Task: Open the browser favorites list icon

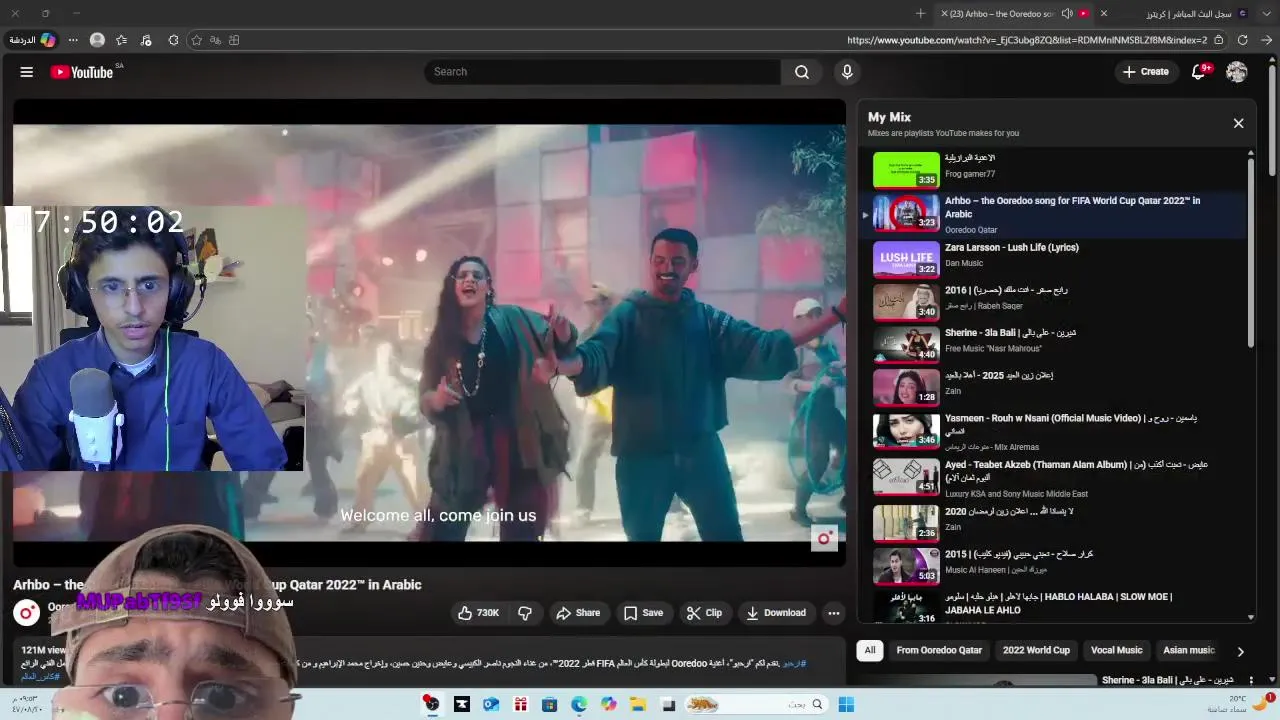Action: point(121,40)
